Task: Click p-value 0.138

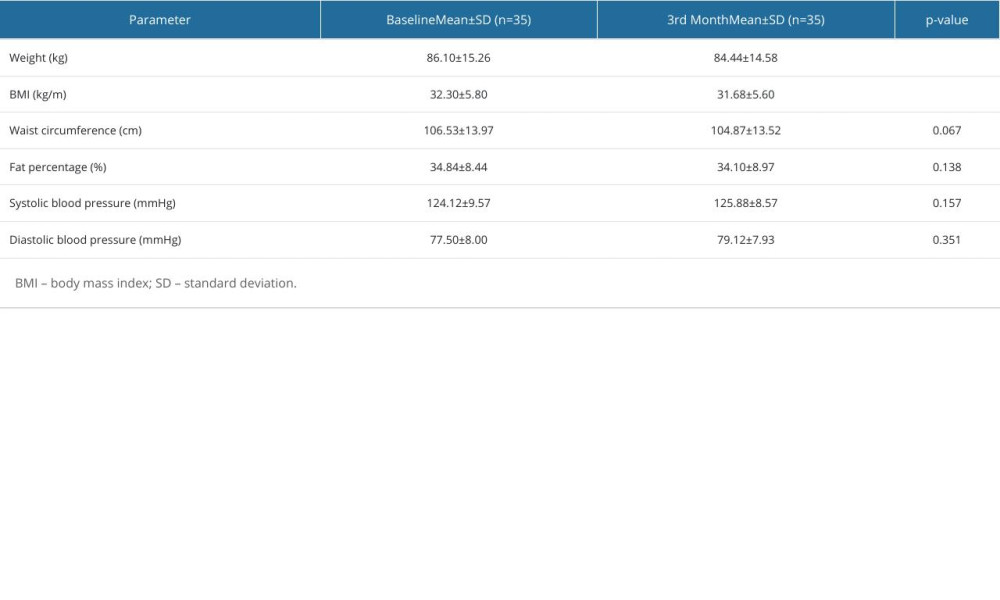Action: click(x=946, y=167)
